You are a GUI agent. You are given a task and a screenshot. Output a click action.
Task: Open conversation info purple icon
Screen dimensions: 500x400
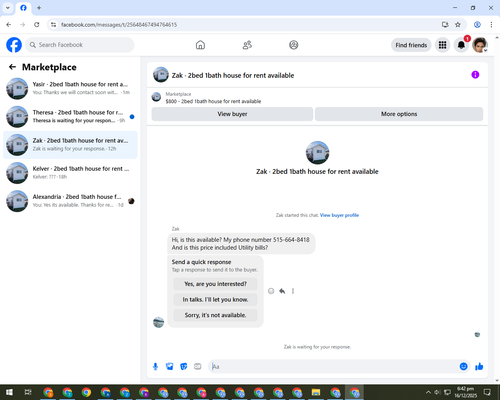(475, 75)
